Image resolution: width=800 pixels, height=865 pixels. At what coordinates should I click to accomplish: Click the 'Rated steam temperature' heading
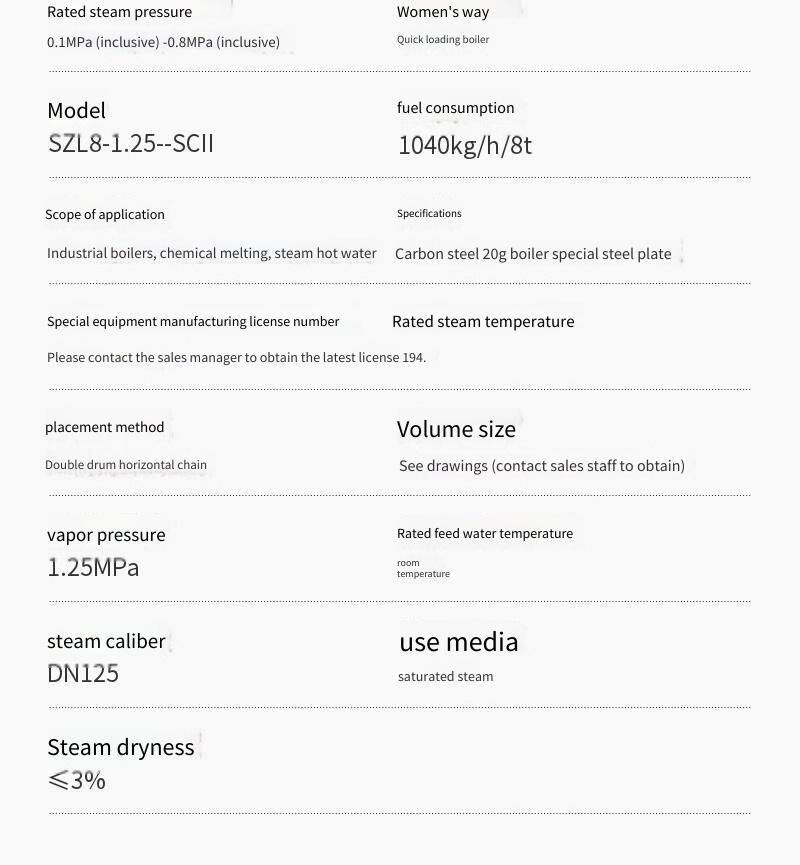pyautogui.click(x=483, y=321)
